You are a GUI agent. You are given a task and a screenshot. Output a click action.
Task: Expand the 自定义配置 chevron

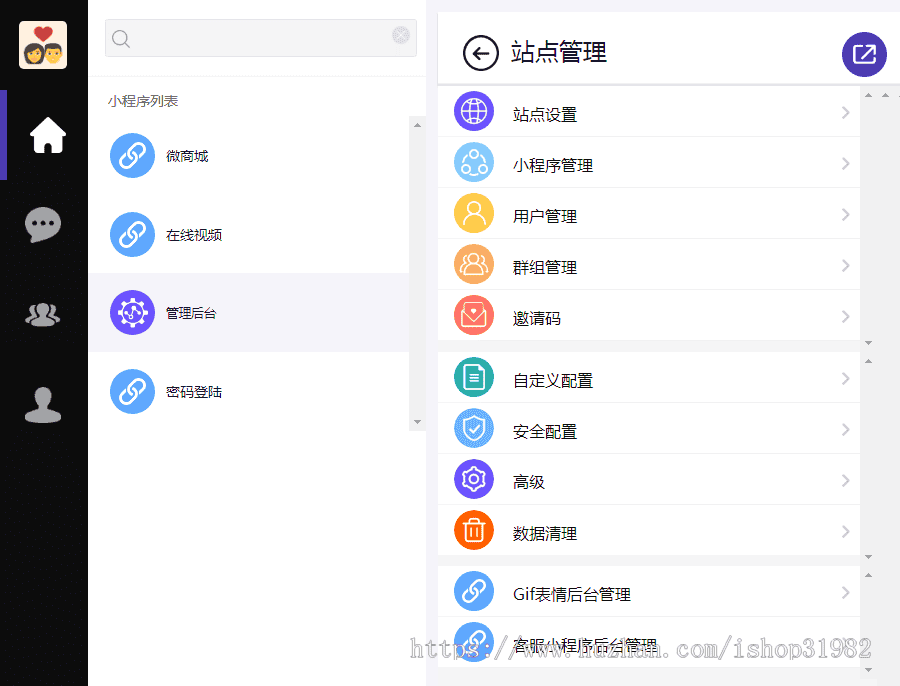pyautogui.click(x=845, y=378)
